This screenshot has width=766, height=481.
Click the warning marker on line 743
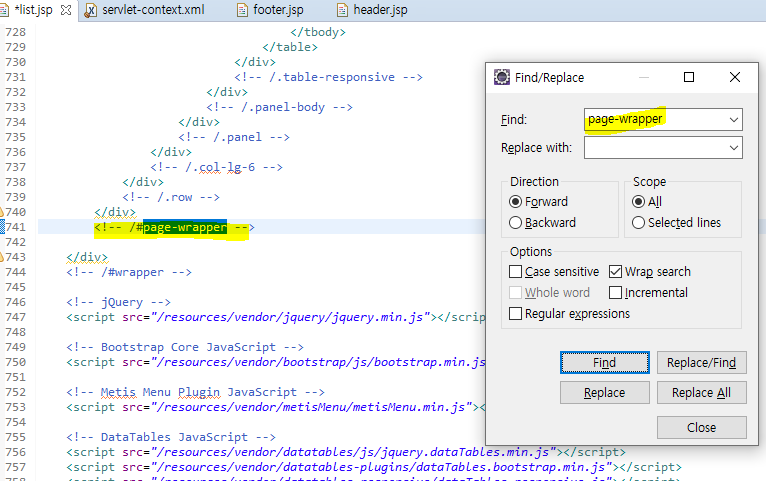(1, 257)
